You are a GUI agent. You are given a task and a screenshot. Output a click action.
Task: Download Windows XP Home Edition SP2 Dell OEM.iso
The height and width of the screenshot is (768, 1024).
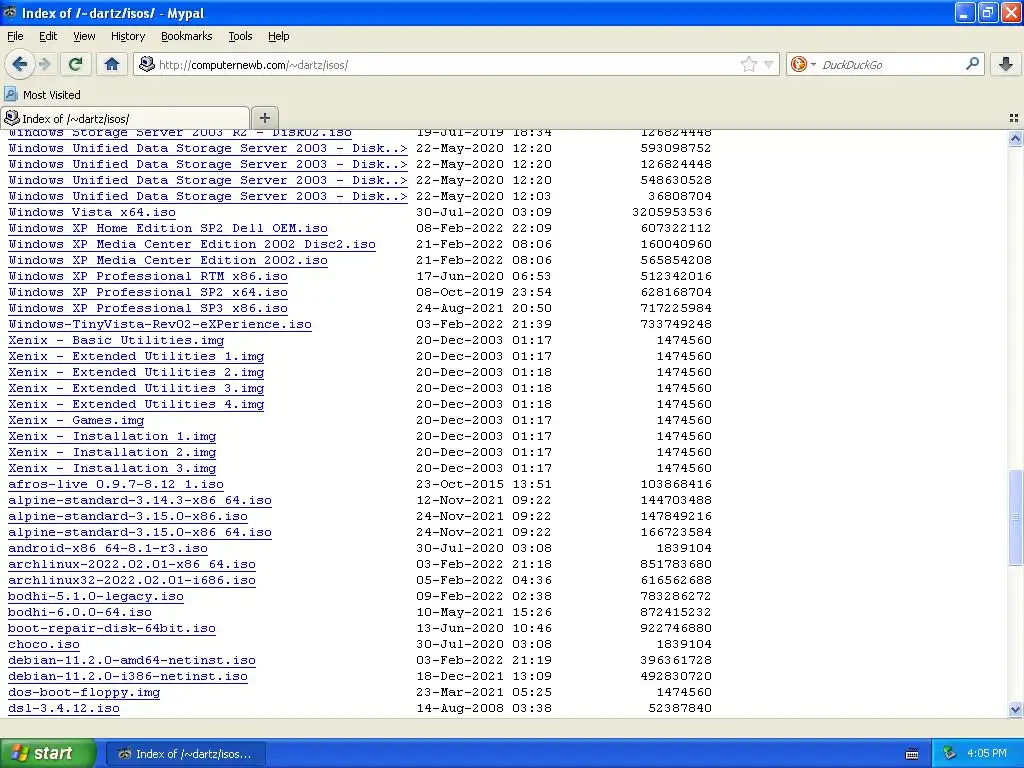tap(168, 229)
